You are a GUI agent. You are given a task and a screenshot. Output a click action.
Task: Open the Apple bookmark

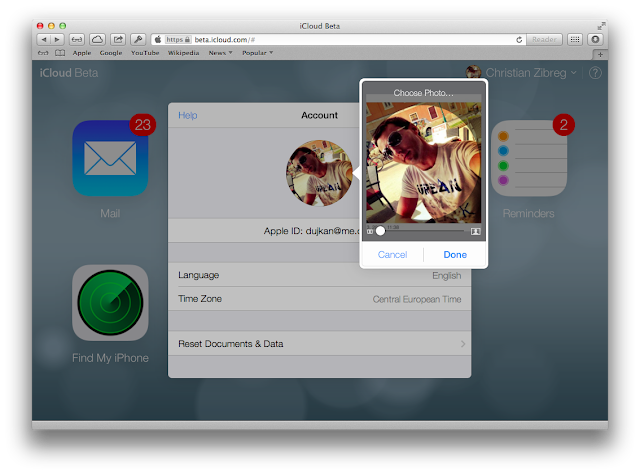point(82,53)
